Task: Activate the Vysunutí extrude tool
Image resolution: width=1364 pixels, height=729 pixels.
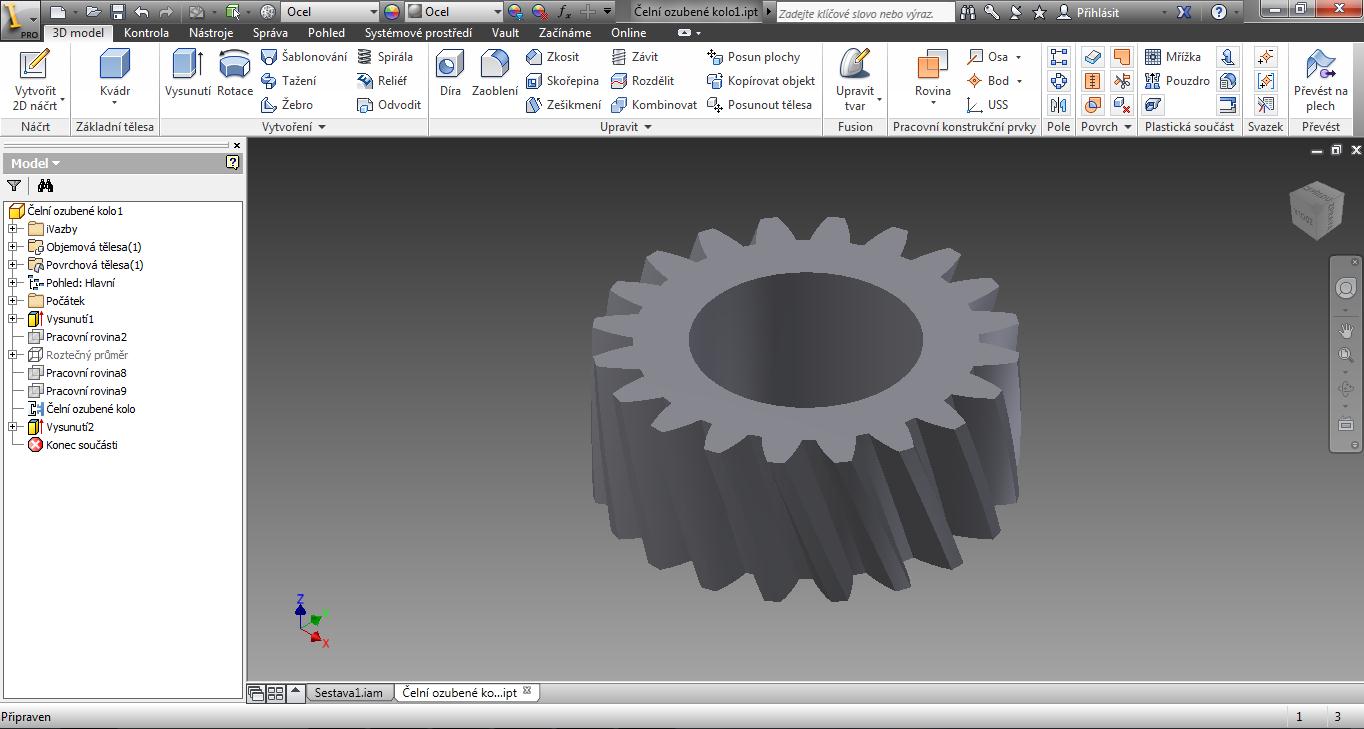Action: tap(188, 73)
